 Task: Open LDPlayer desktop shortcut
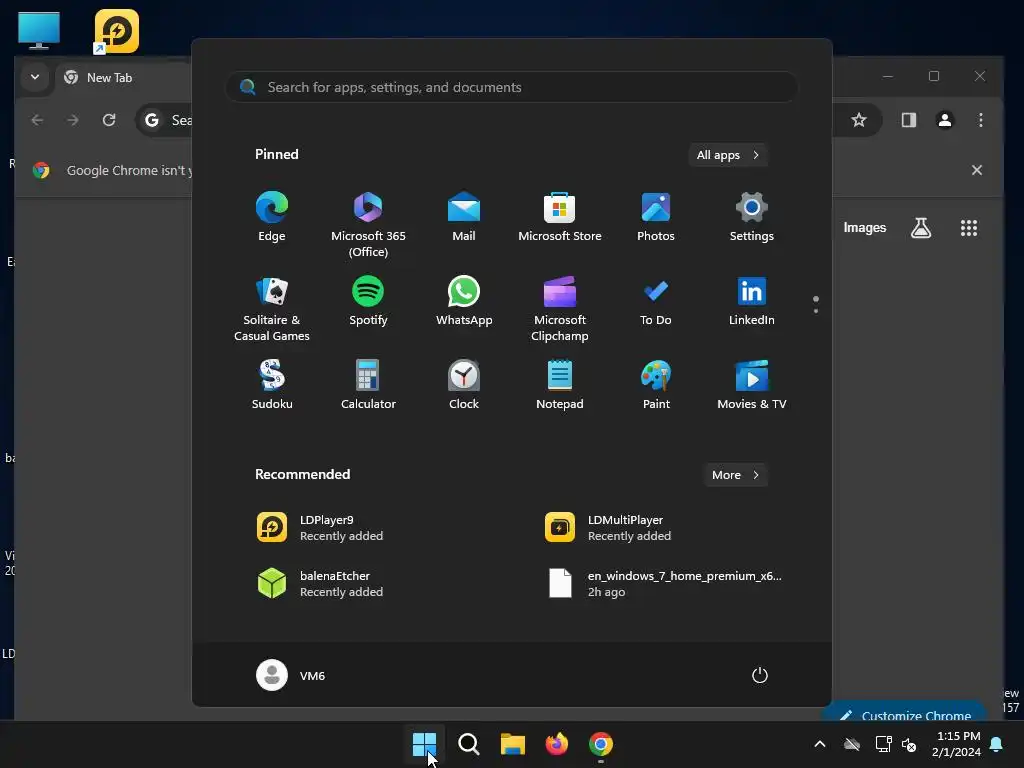pos(116,31)
